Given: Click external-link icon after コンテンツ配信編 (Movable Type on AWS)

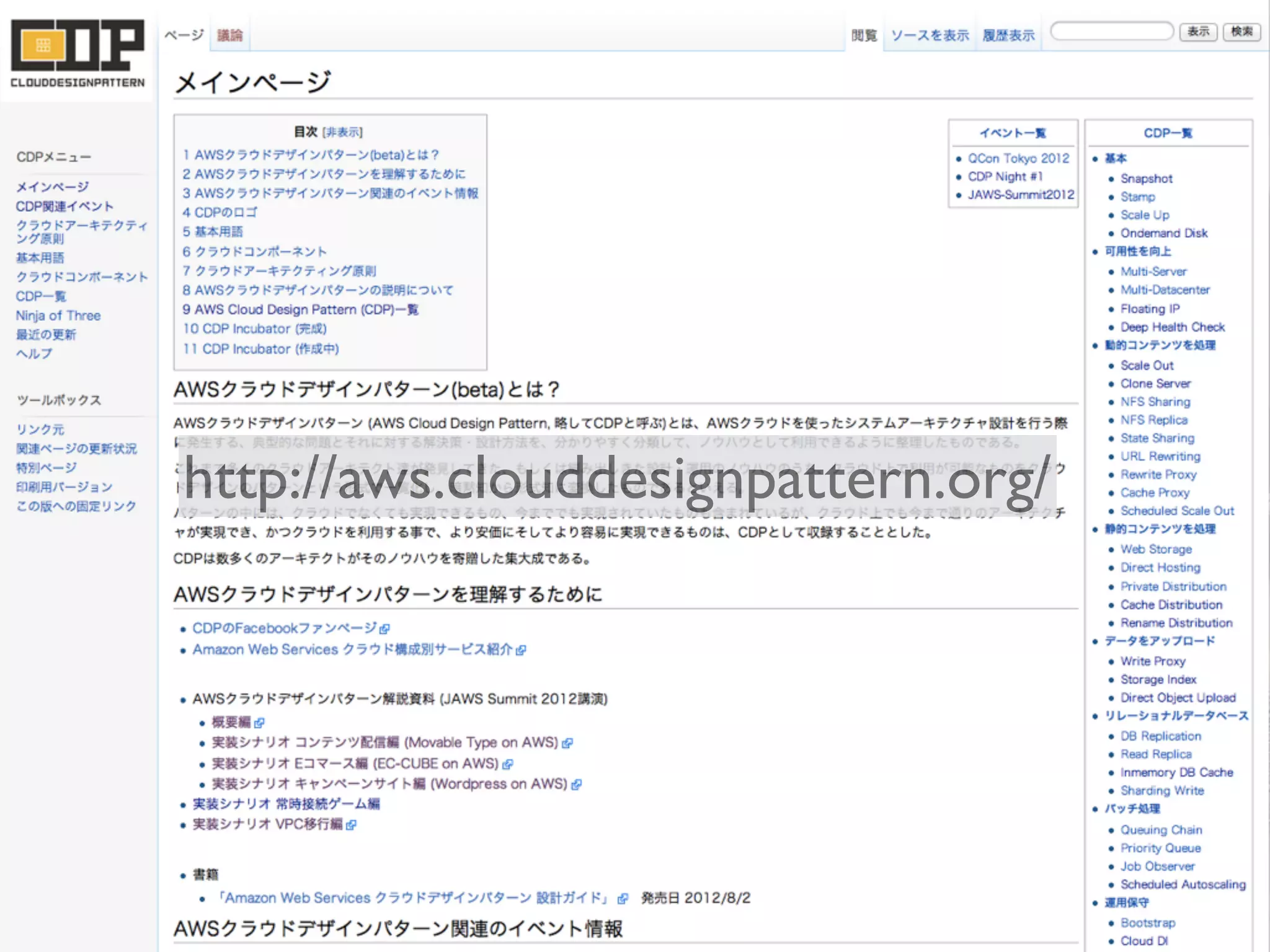Looking at the screenshot, I should (567, 743).
